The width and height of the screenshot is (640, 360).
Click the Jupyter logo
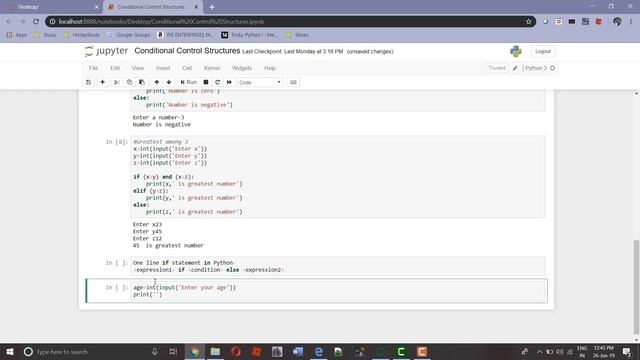tap(106, 51)
